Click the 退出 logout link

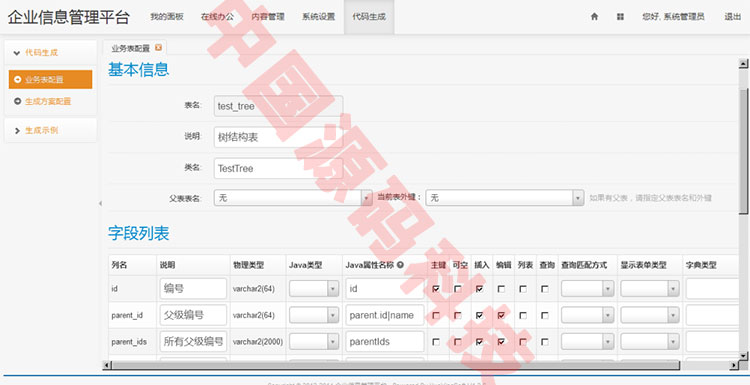(x=732, y=17)
